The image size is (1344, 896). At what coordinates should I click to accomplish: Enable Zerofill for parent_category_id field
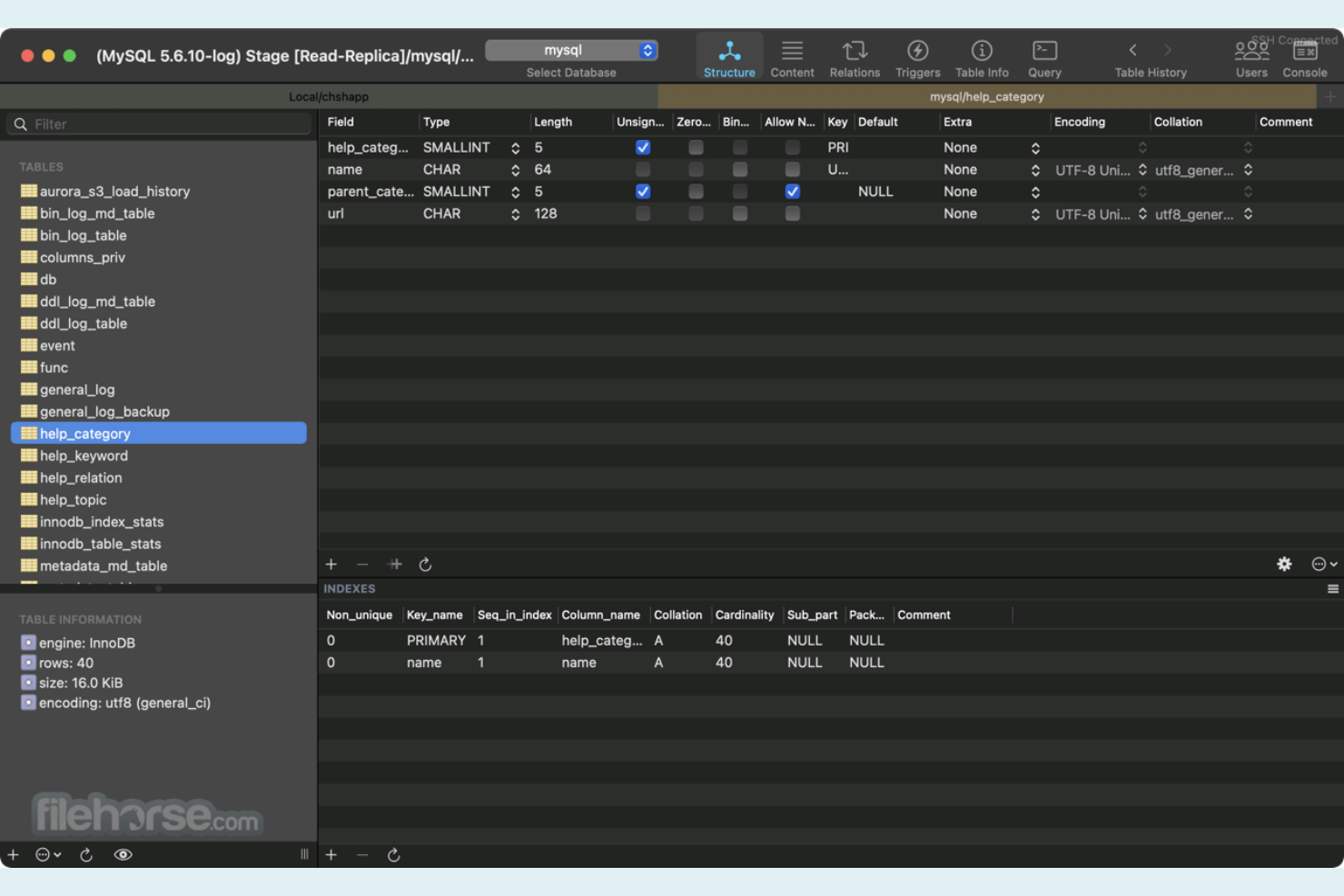tap(696, 192)
